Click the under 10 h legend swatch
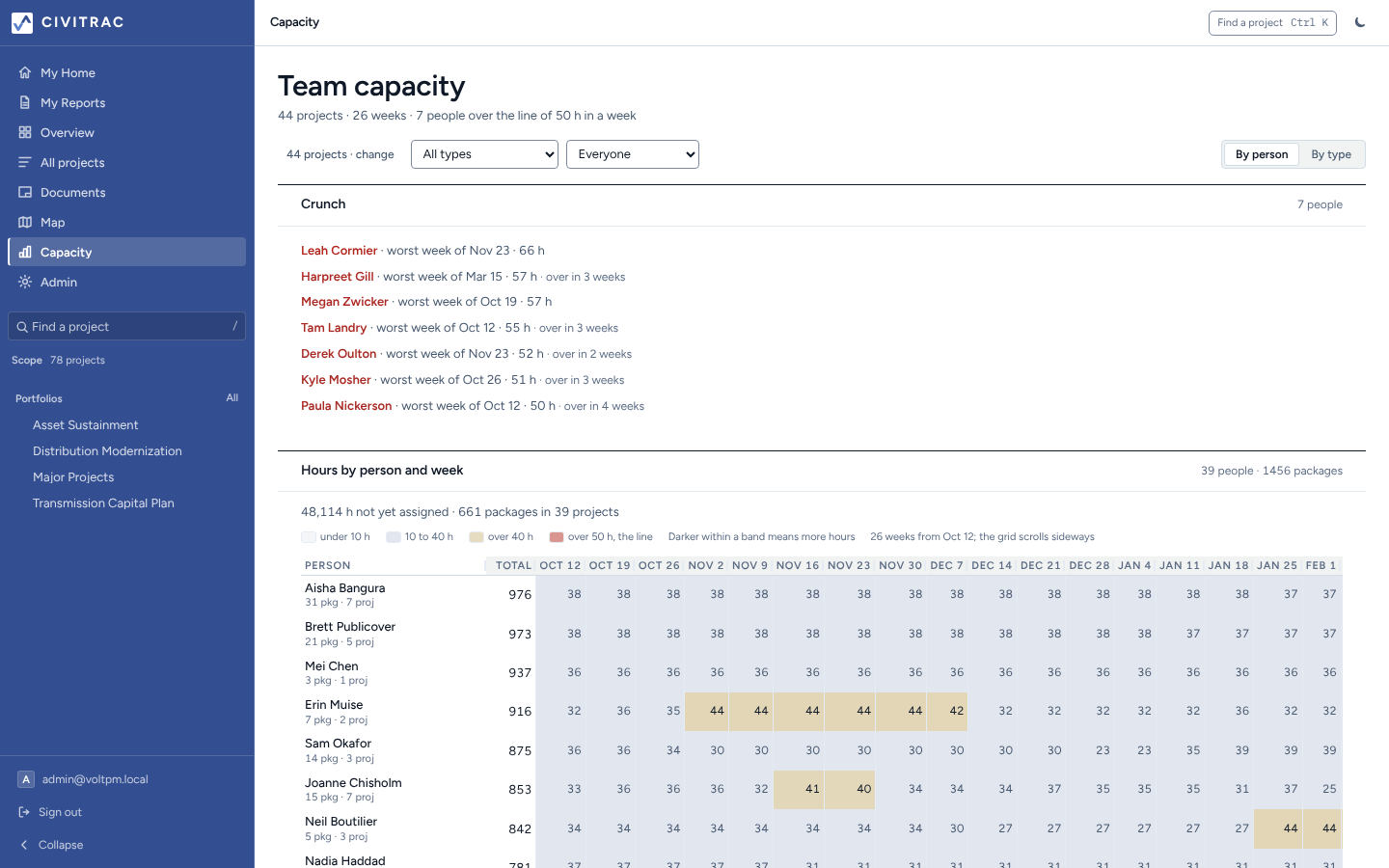Screen dimensions: 1389x868 (x=309, y=537)
